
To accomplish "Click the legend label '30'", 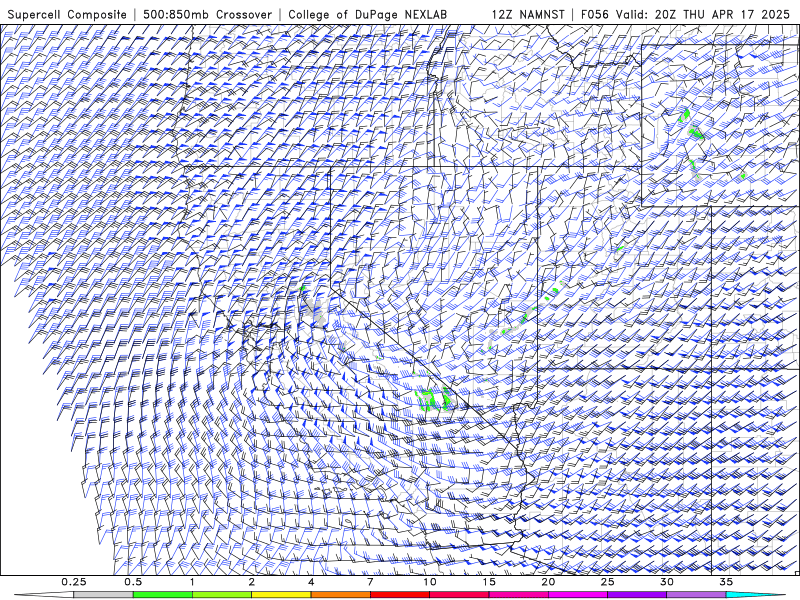I will click(666, 582).
